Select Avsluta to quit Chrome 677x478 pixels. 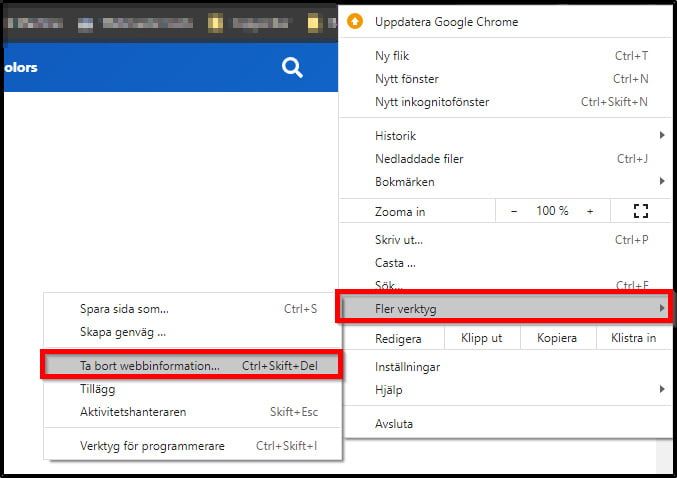pos(506,424)
